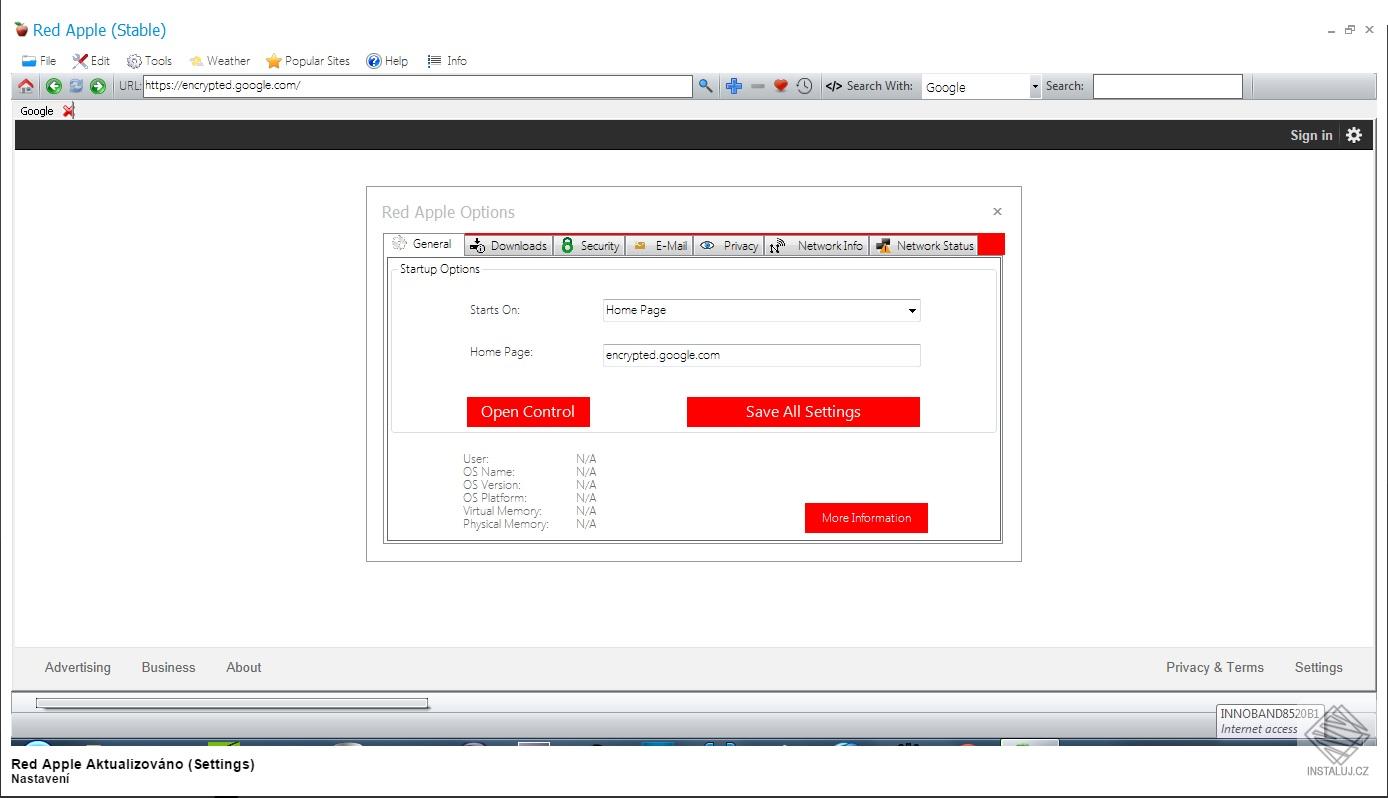Image resolution: width=1388 pixels, height=798 pixels.
Task: Open the File menu
Action: (x=39, y=61)
